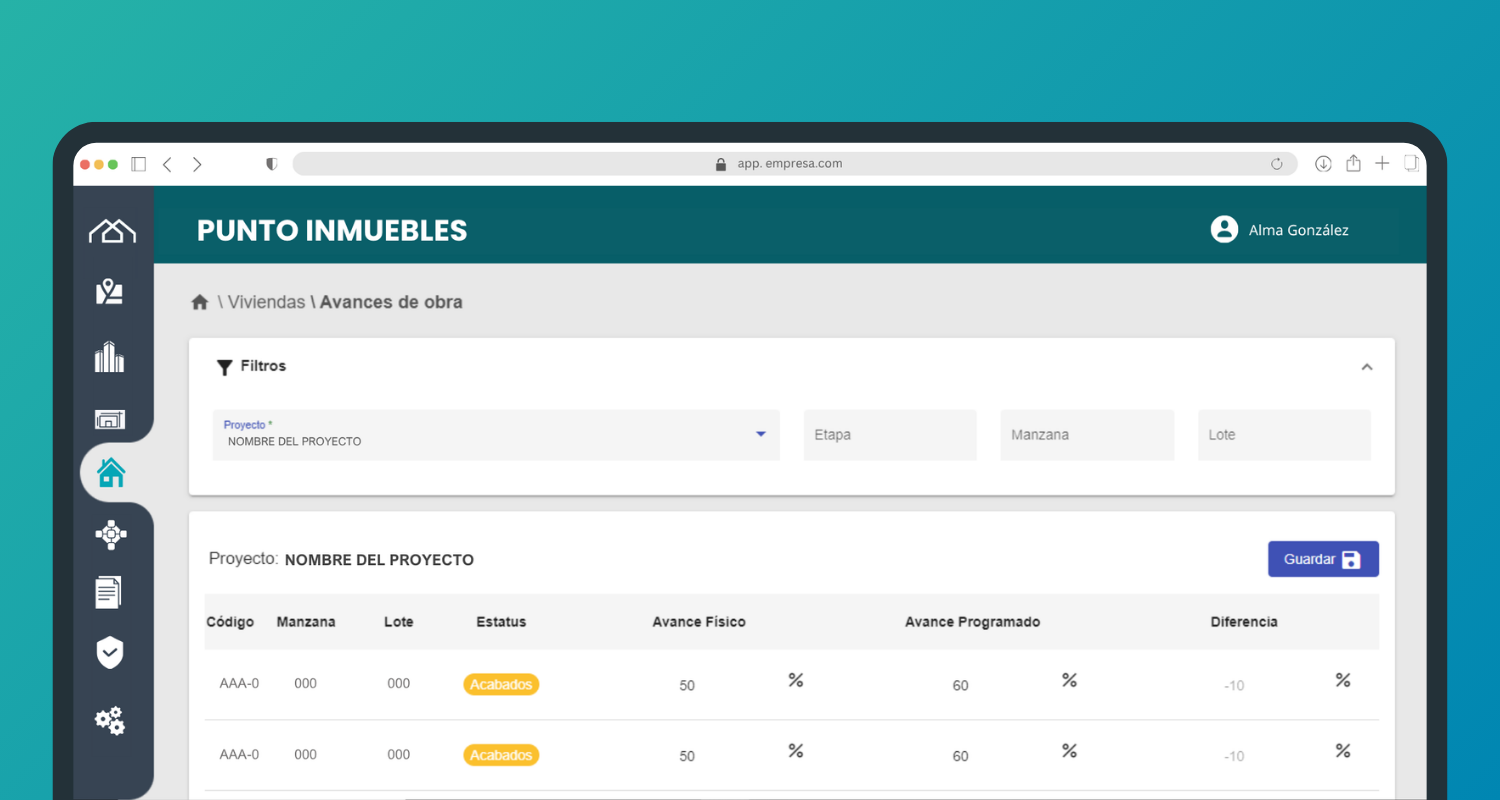Click the Etapa filter field
The width and height of the screenshot is (1500, 800).
click(x=889, y=435)
